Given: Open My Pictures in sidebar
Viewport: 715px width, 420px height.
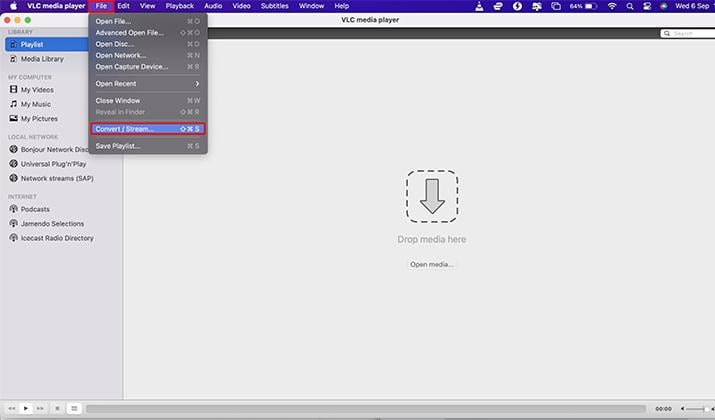Looking at the screenshot, I should (39, 119).
